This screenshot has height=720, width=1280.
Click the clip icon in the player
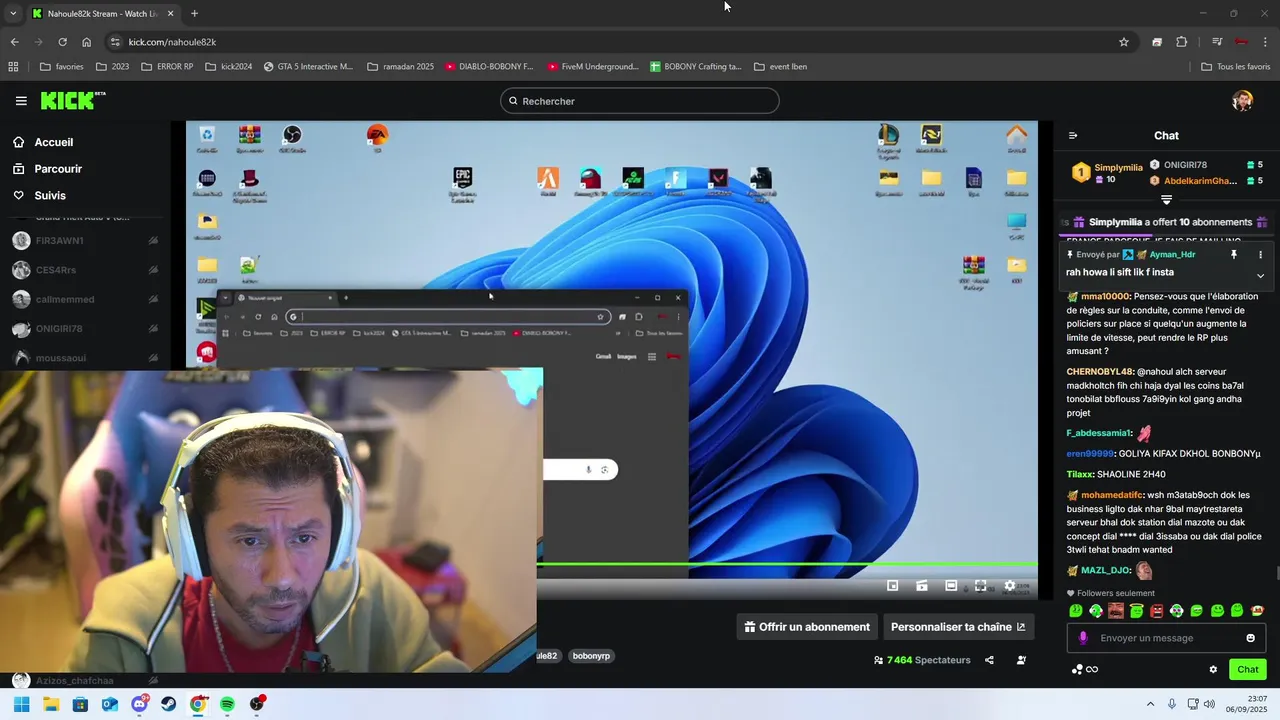[922, 586]
